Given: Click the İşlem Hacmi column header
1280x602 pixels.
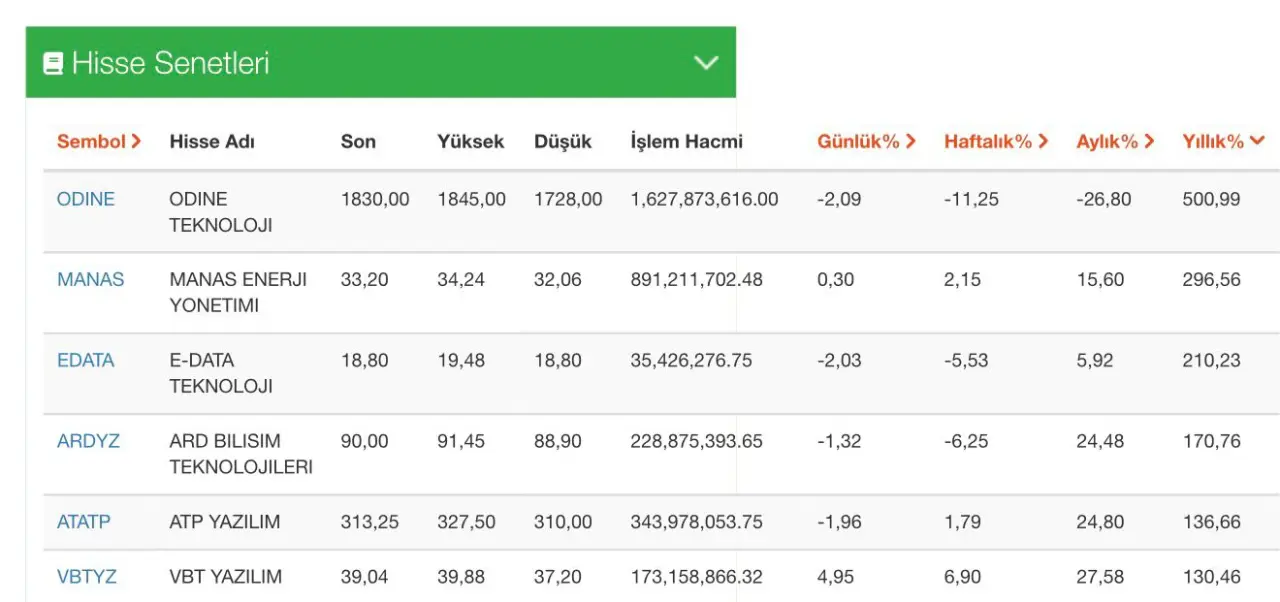Looking at the screenshot, I should click(687, 141).
